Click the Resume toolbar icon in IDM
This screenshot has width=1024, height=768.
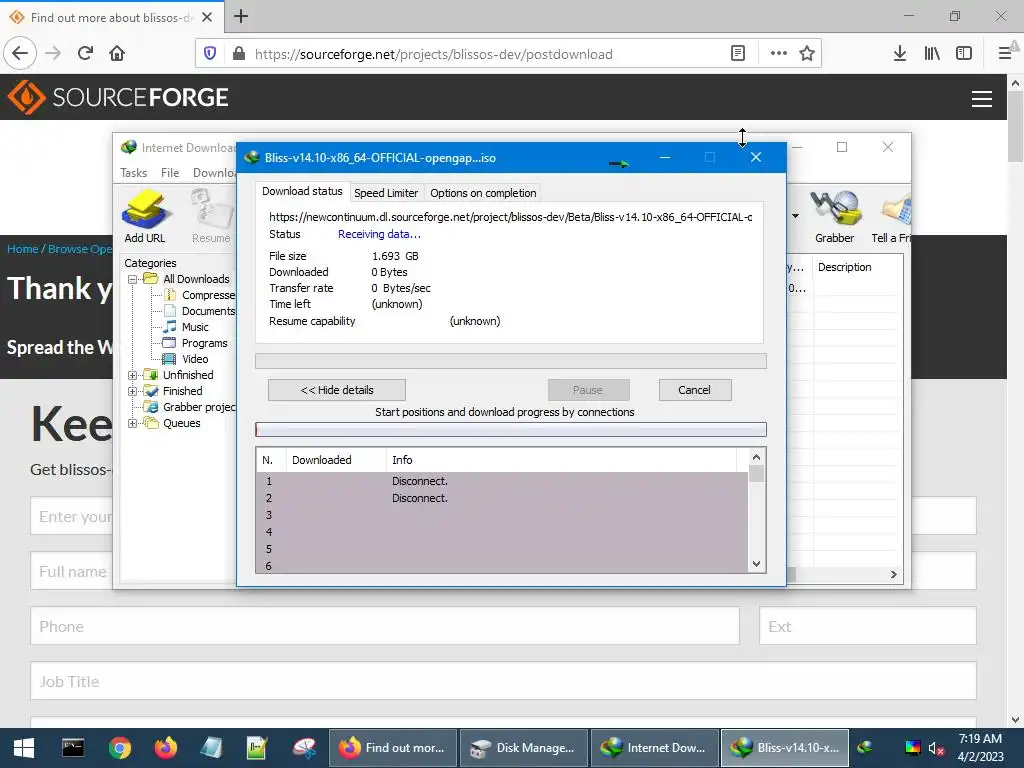212,216
